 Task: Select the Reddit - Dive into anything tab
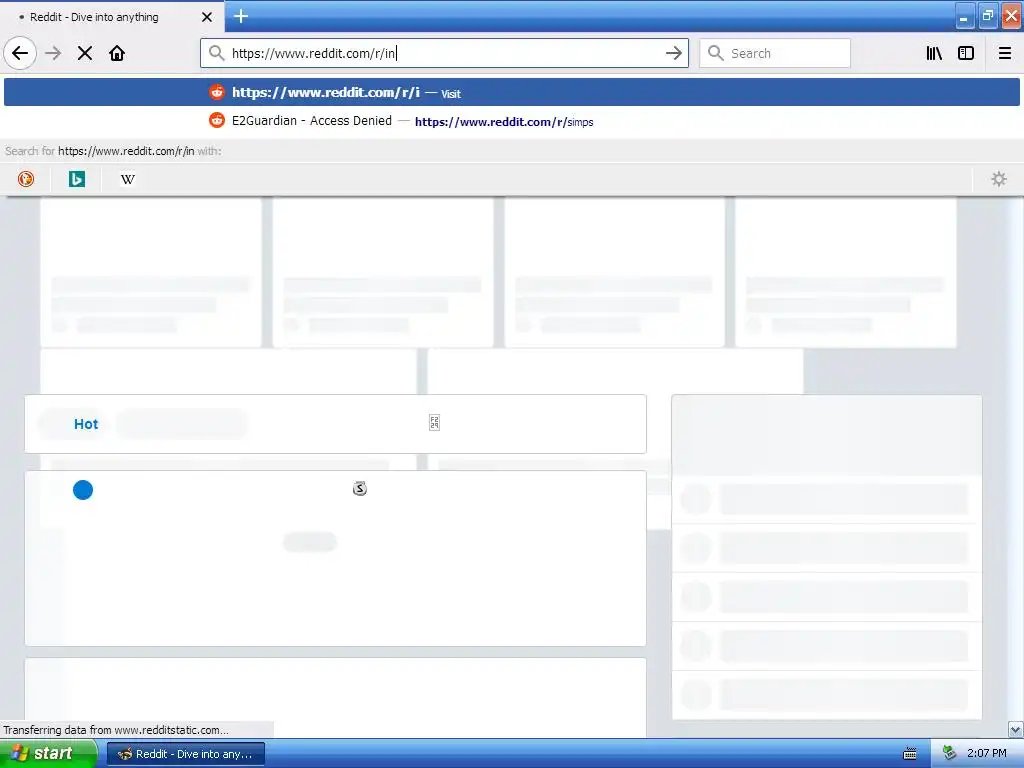coord(112,17)
